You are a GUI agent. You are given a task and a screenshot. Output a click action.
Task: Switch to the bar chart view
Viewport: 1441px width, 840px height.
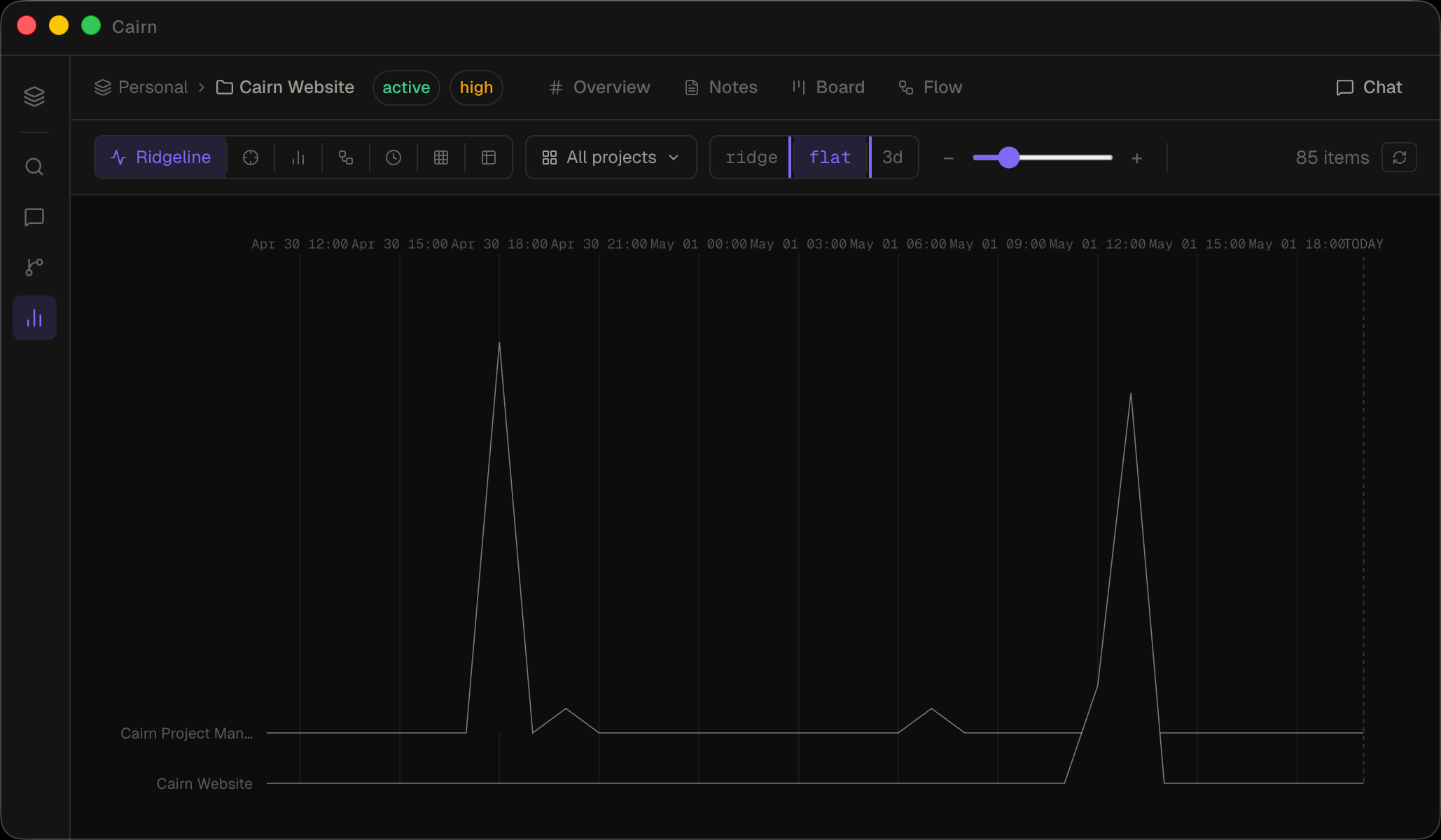[298, 157]
